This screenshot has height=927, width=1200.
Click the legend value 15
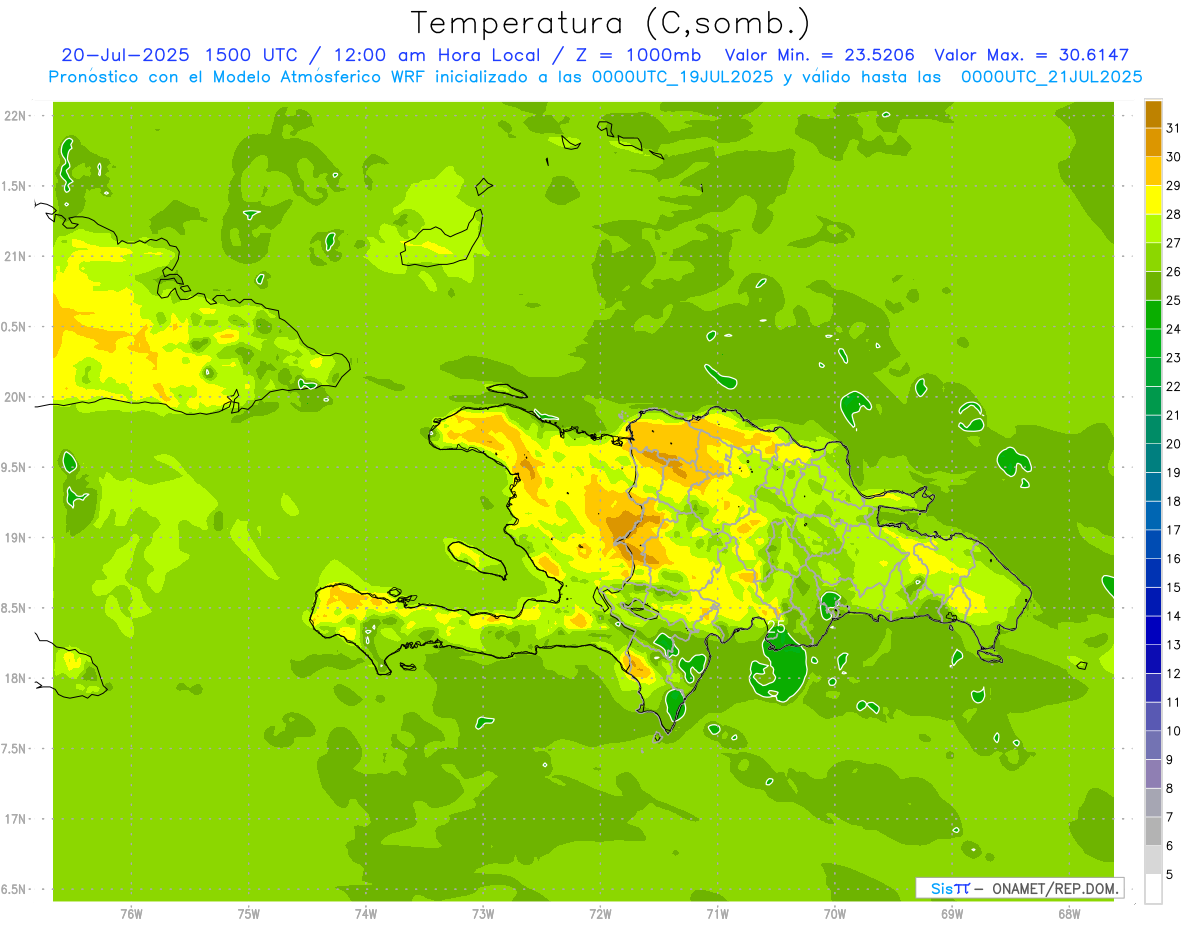(x=1174, y=587)
